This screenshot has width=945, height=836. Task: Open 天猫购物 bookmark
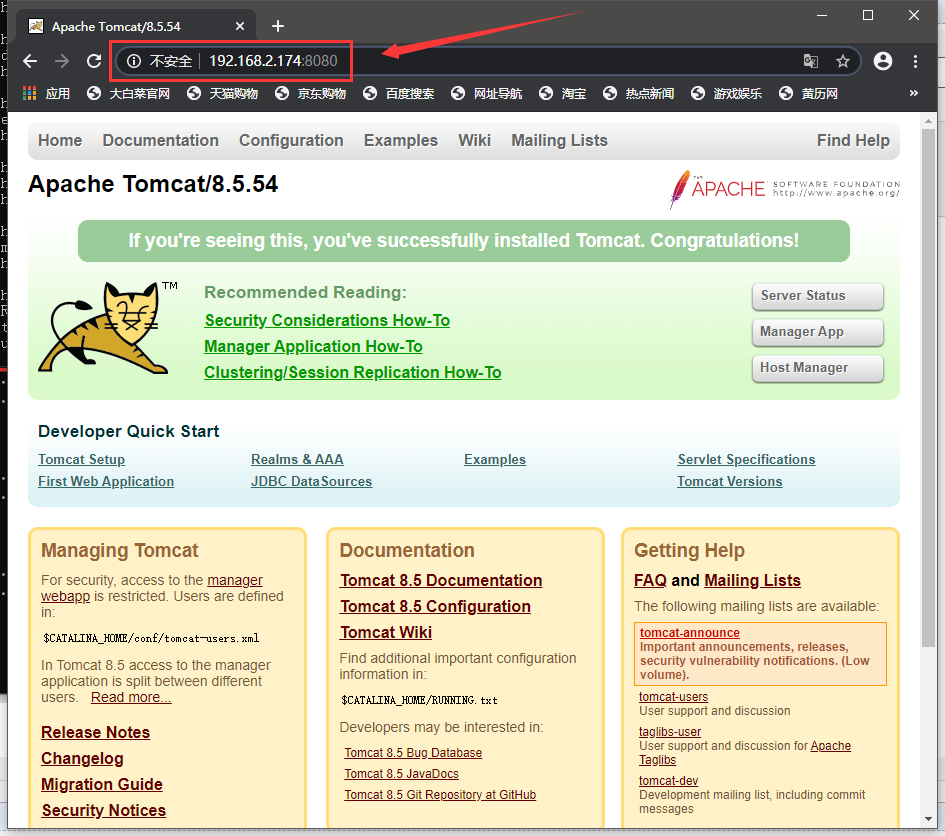click(222, 93)
